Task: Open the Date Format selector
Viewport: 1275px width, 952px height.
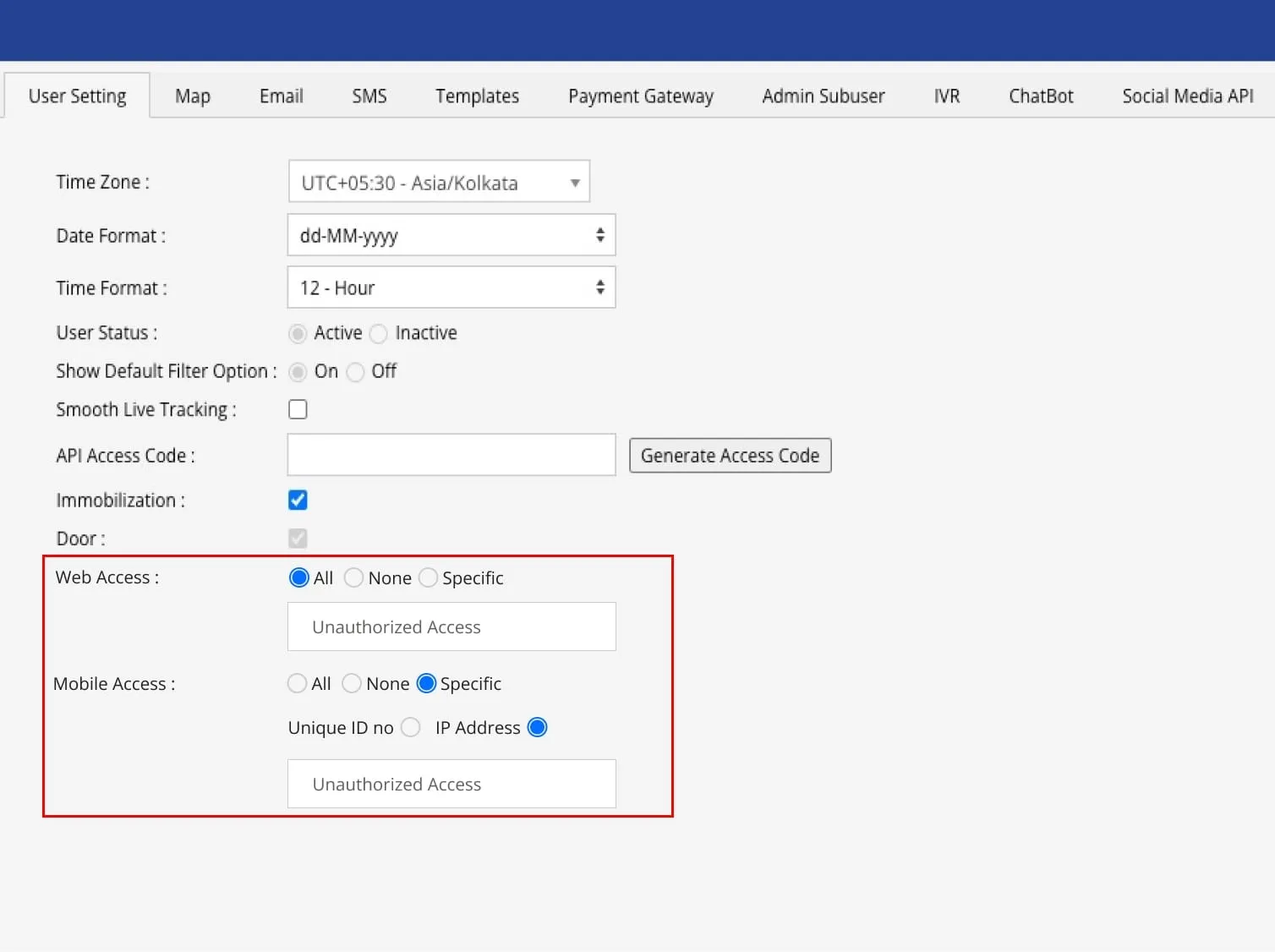Action: coord(451,235)
